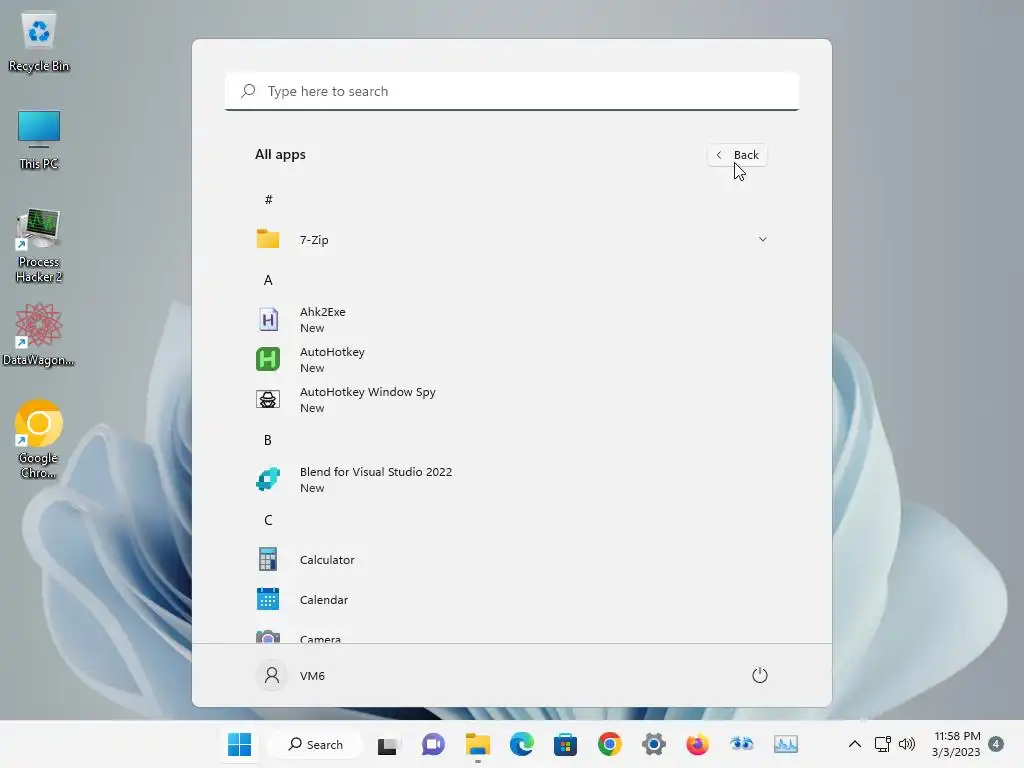Screen dimensions: 1024x768
Task: Click the A letter index header
Action: tap(268, 280)
